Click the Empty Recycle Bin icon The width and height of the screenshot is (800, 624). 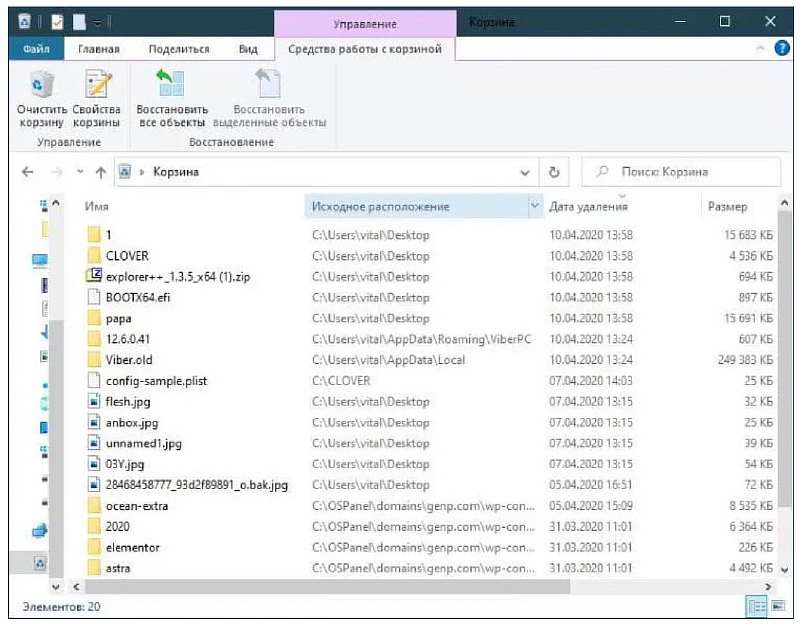pos(42,86)
